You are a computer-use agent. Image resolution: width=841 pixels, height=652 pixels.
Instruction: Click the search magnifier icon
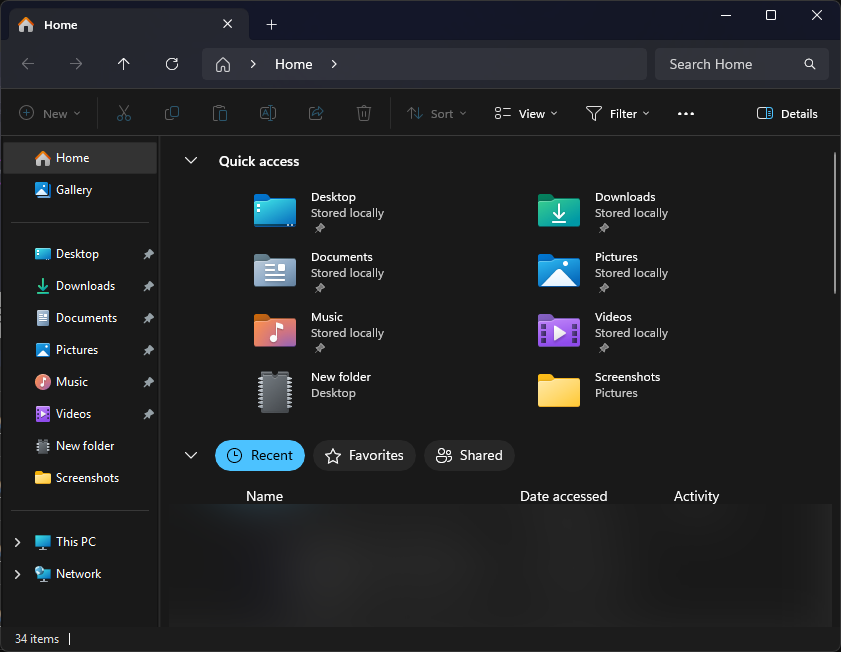point(810,64)
